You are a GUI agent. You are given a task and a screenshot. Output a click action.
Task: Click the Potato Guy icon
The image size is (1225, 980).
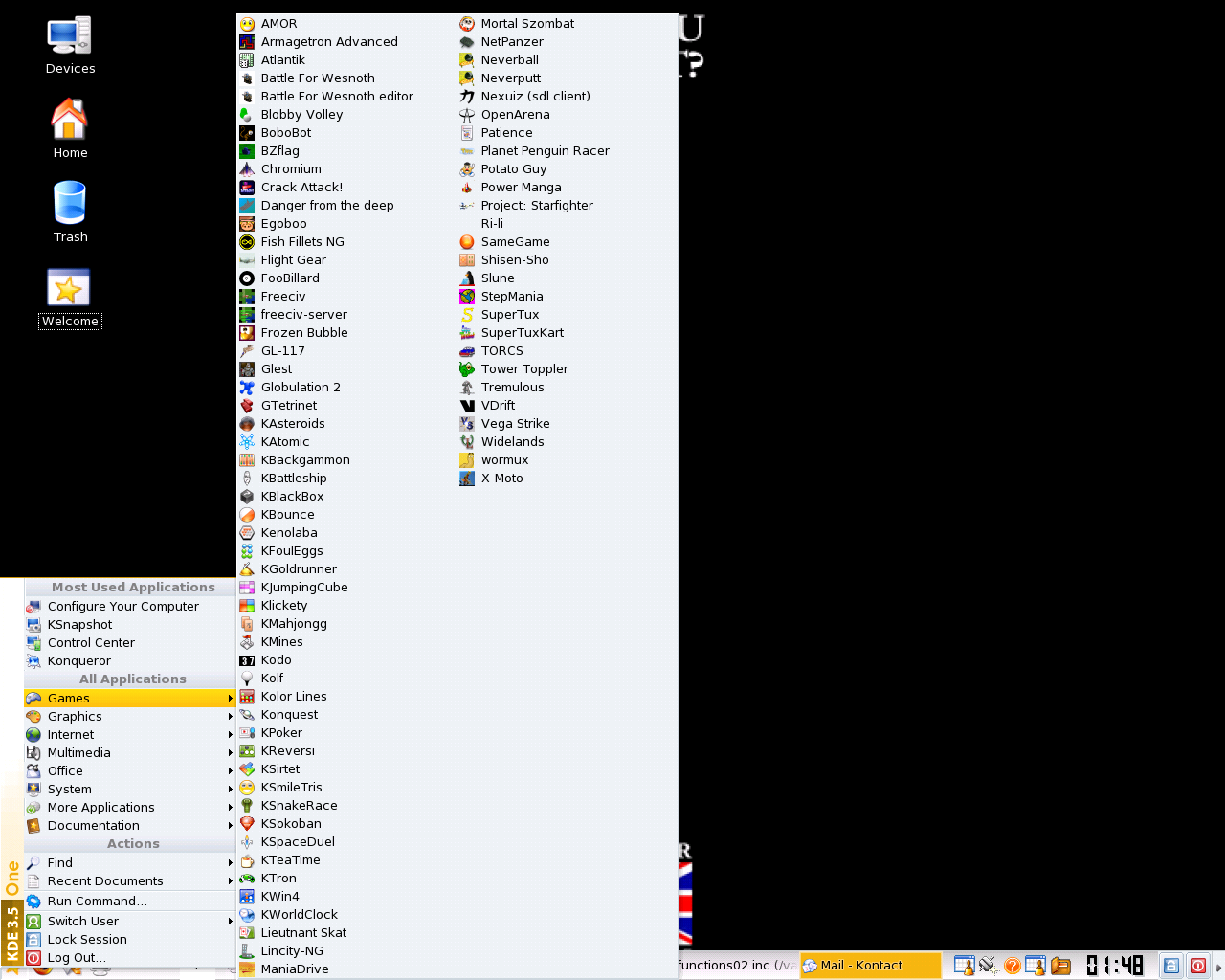click(467, 169)
